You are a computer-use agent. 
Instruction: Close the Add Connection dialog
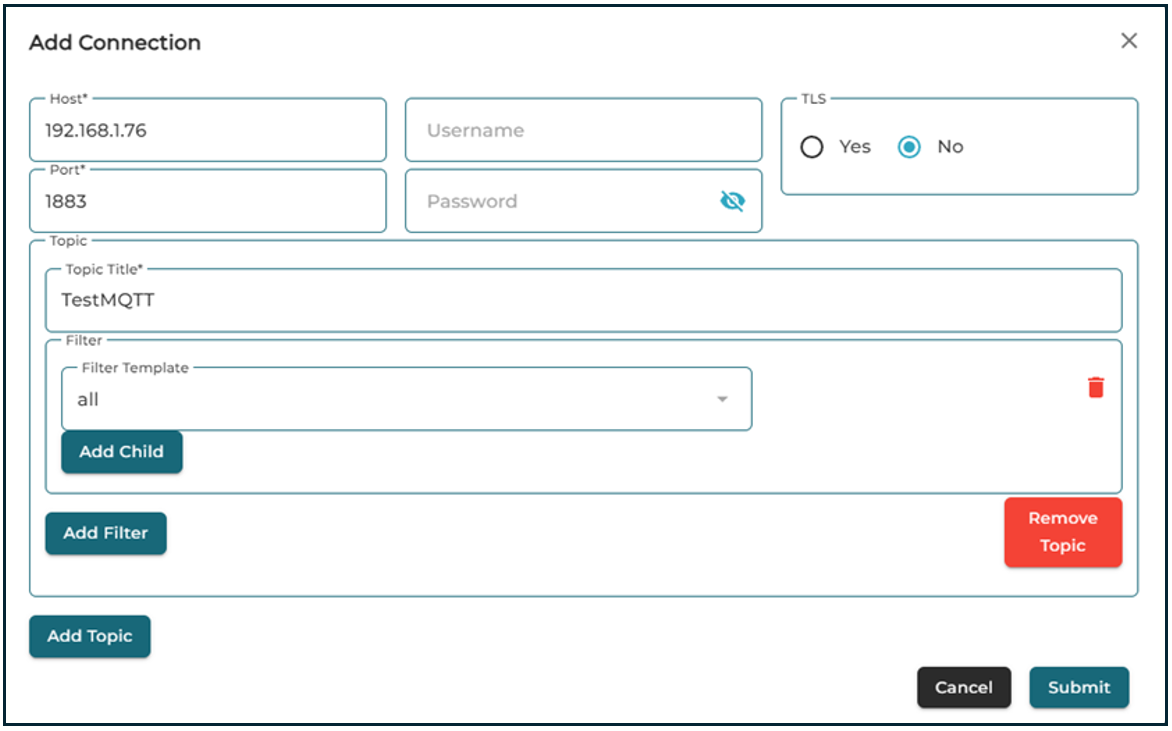click(1129, 41)
